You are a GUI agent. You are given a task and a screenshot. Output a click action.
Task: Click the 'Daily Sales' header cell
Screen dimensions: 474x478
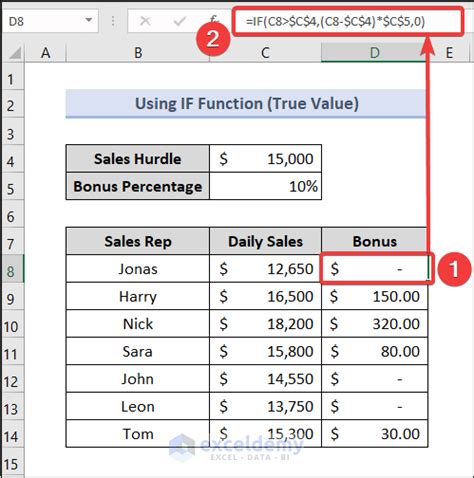coord(265,241)
